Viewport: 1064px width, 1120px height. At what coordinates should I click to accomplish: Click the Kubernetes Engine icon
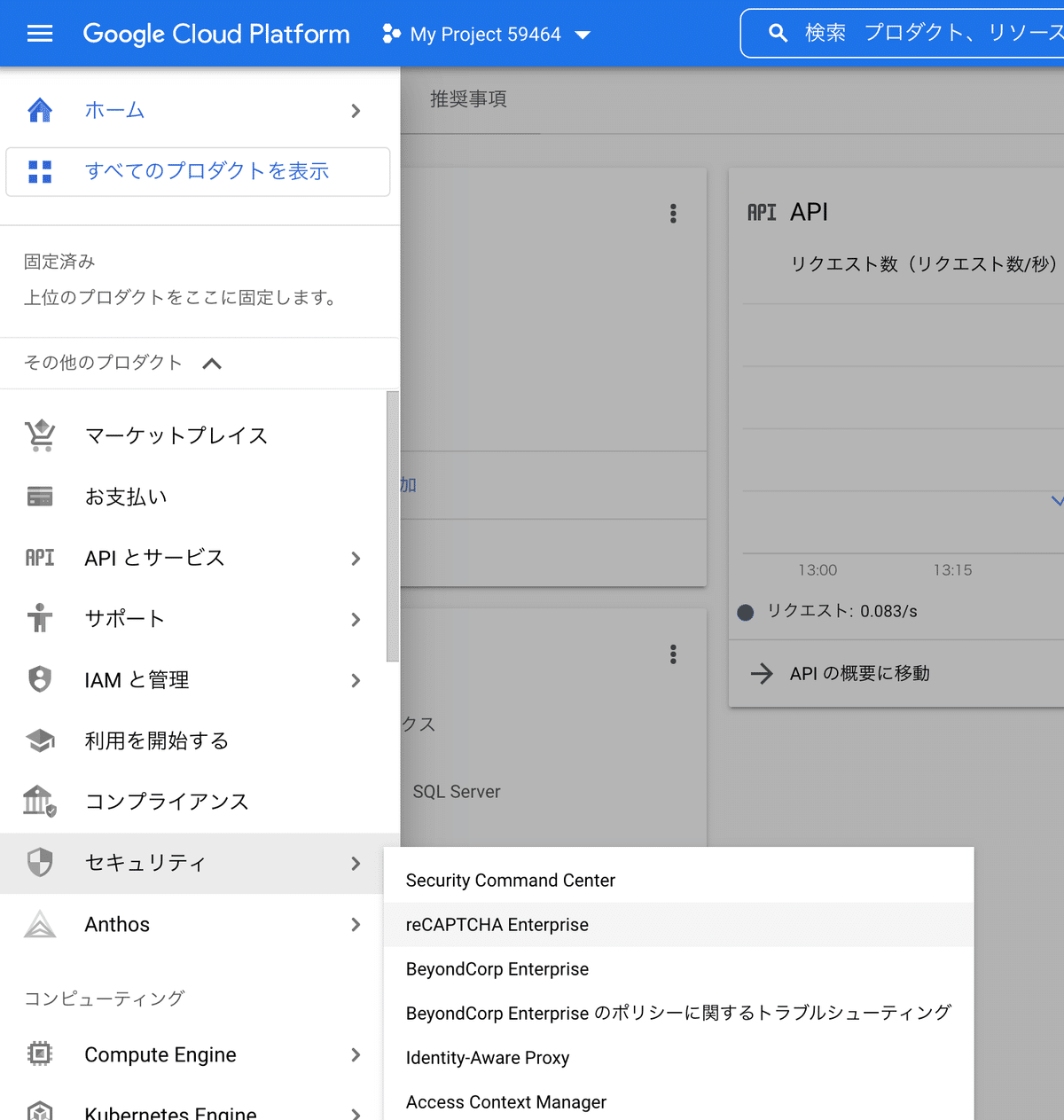pyautogui.click(x=40, y=1111)
